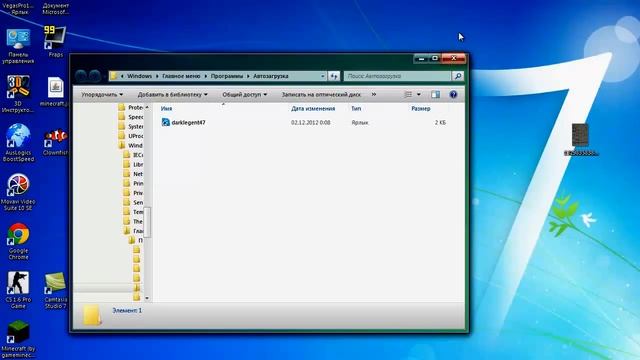
Task: Click the tree scrollbar up arrow
Action: [147, 107]
